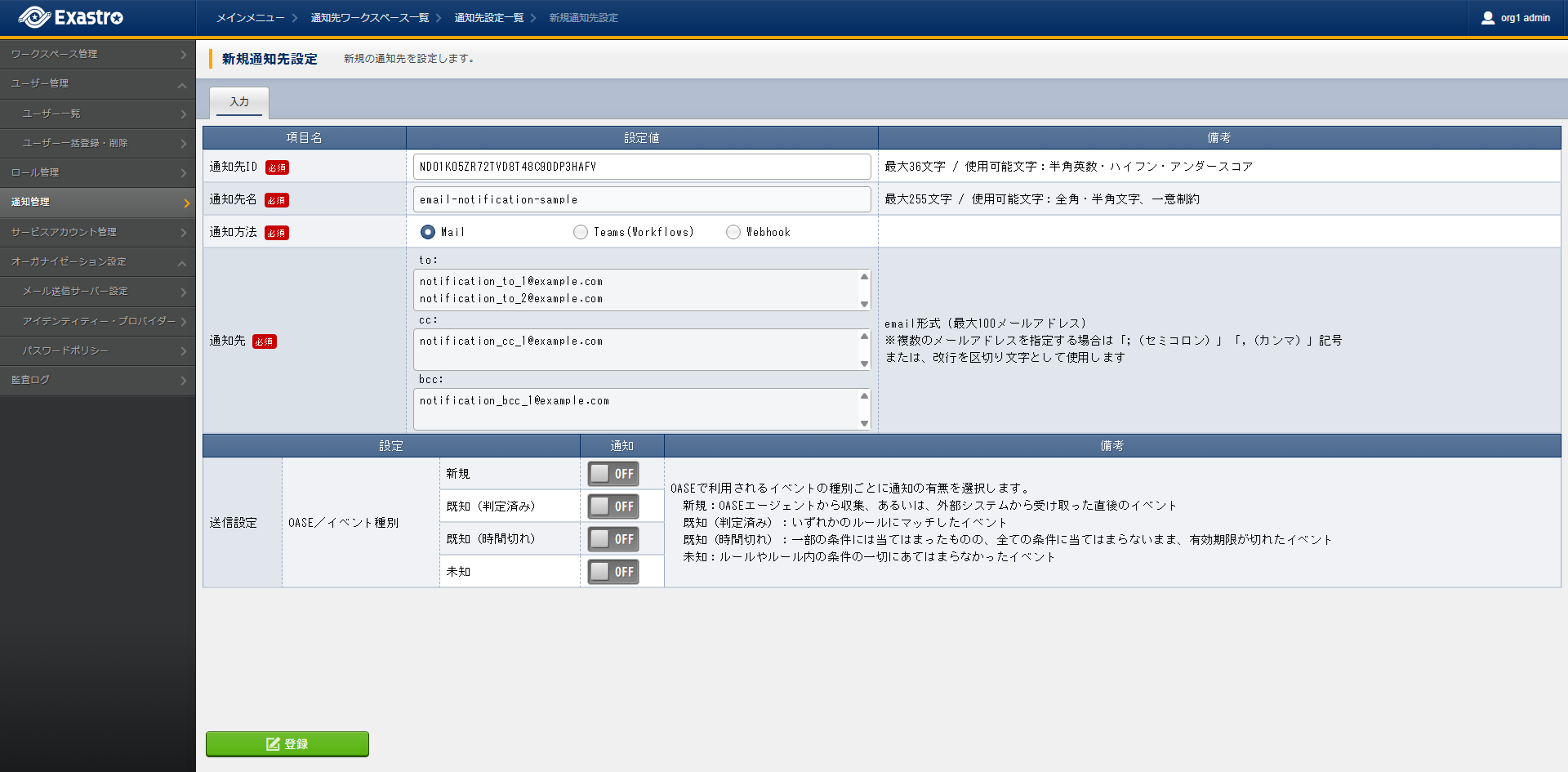Select Teams(Workflows) notification method
Image resolution: width=1568 pixels, height=772 pixels.
point(581,232)
